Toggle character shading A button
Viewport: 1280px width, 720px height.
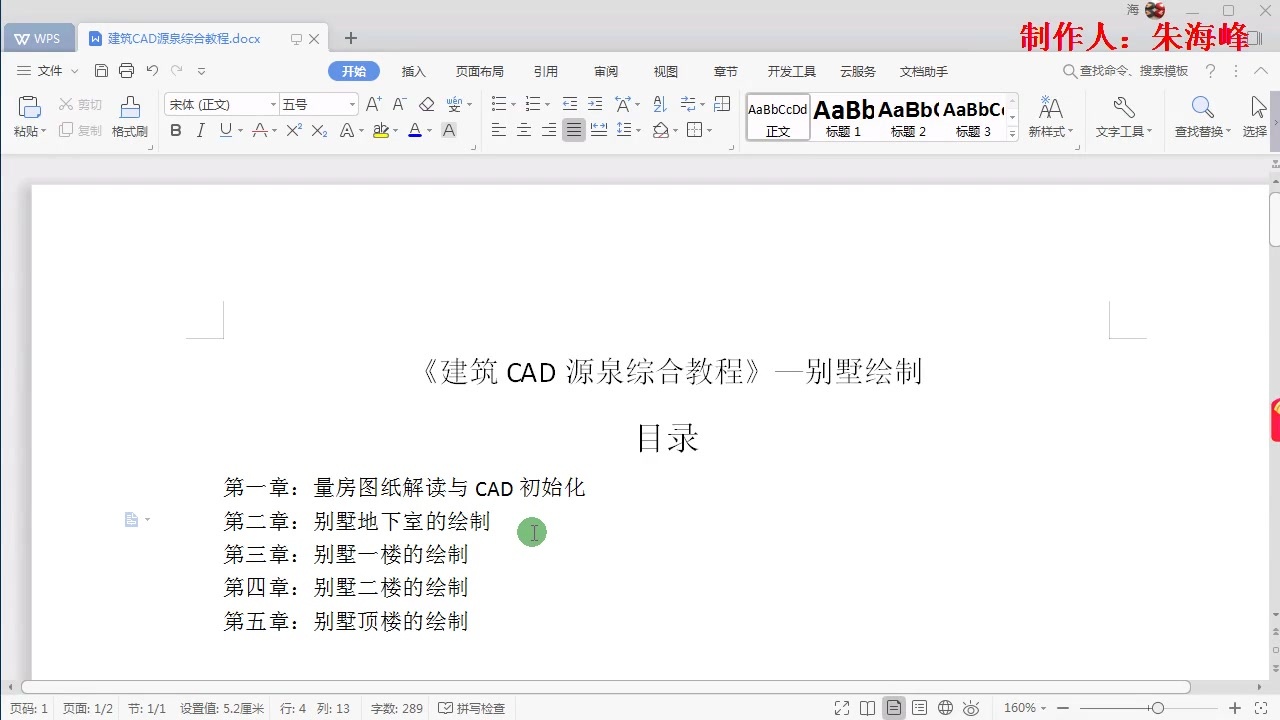click(449, 130)
